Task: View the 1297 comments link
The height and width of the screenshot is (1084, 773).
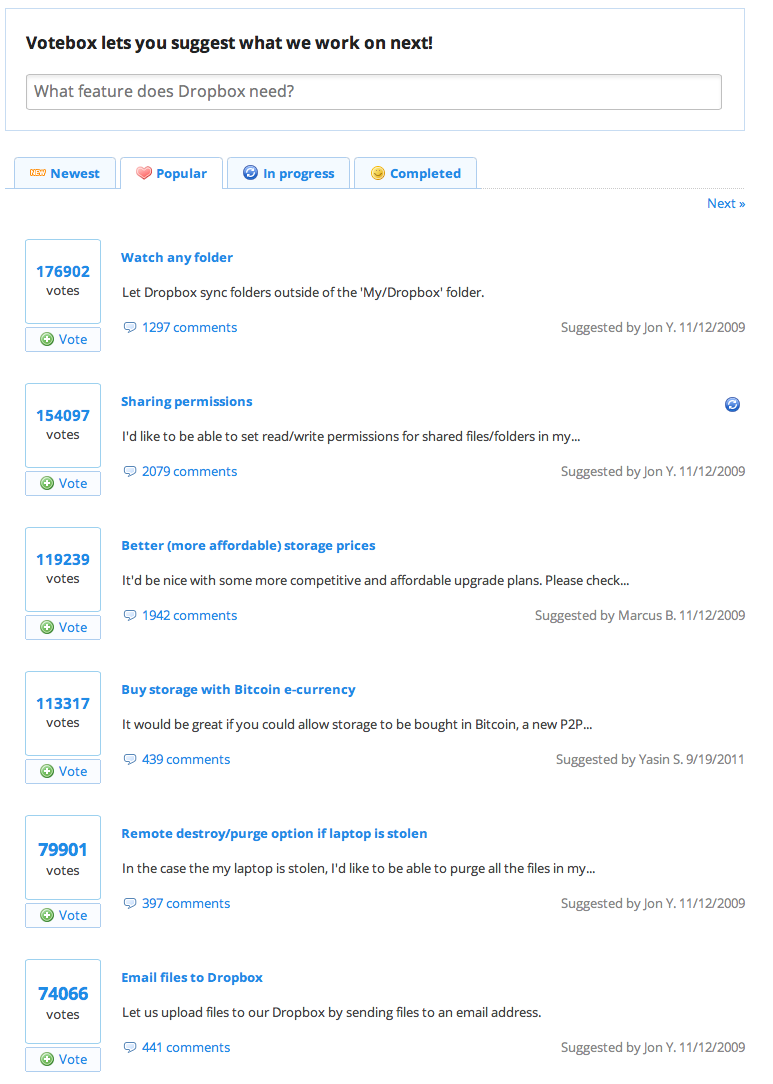Action: (x=189, y=328)
